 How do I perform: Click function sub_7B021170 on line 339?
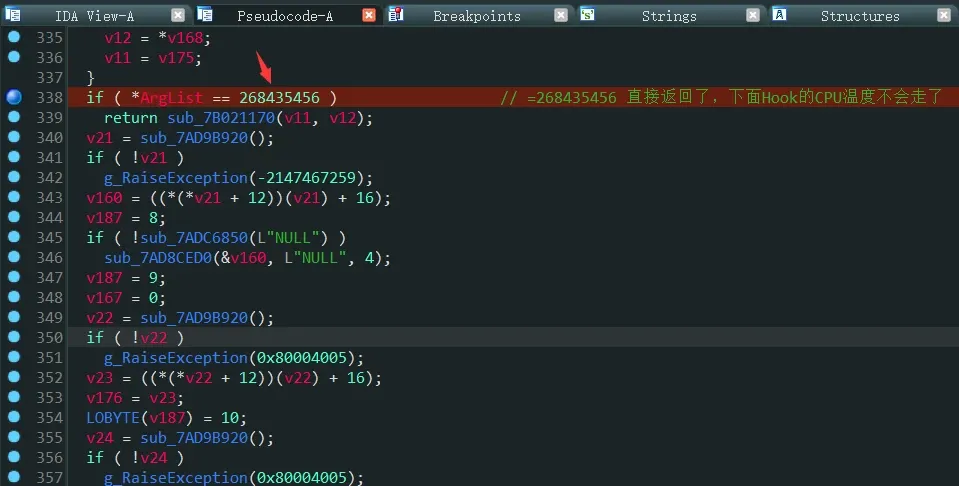221,117
